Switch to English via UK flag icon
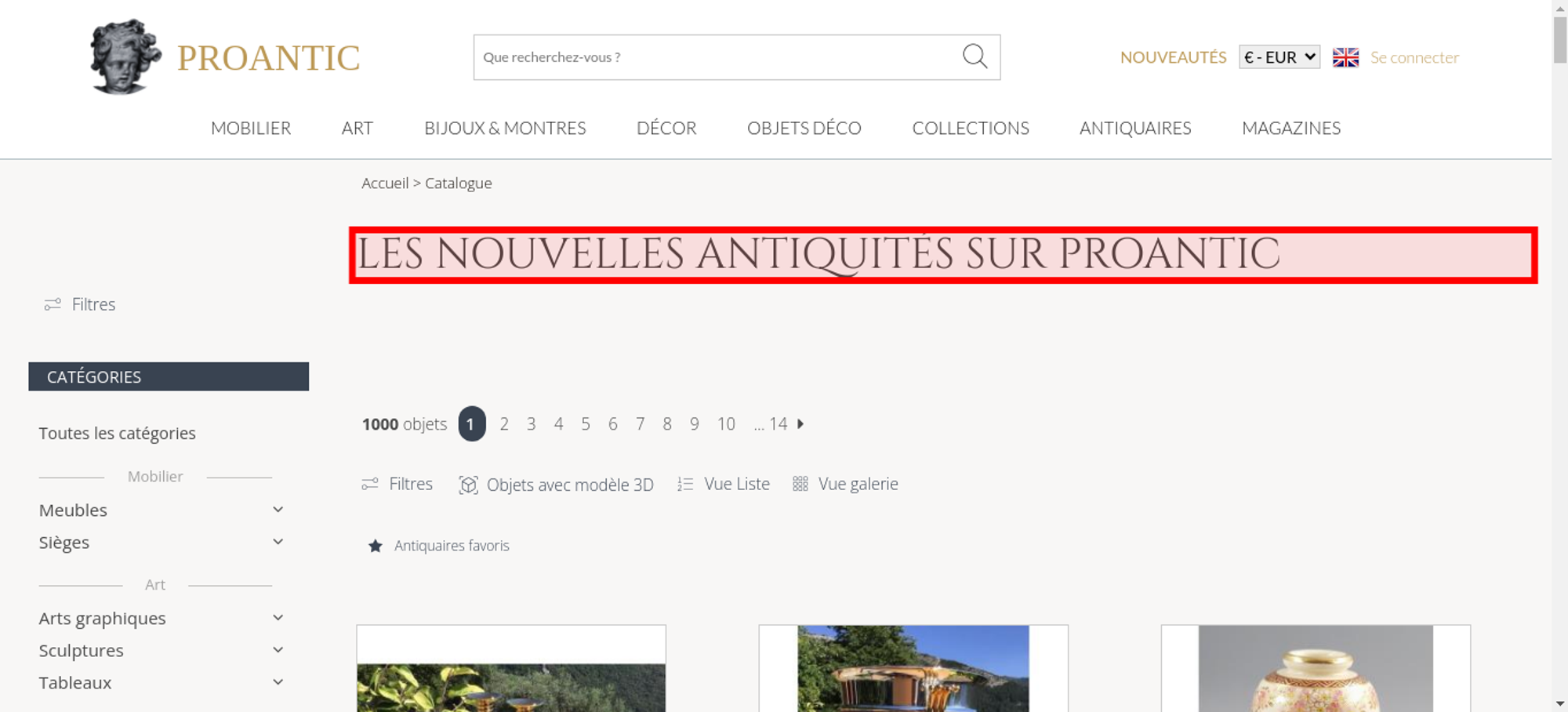Image resolution: width=1568 pixels, height=712 pixels. click(1345, 57)
